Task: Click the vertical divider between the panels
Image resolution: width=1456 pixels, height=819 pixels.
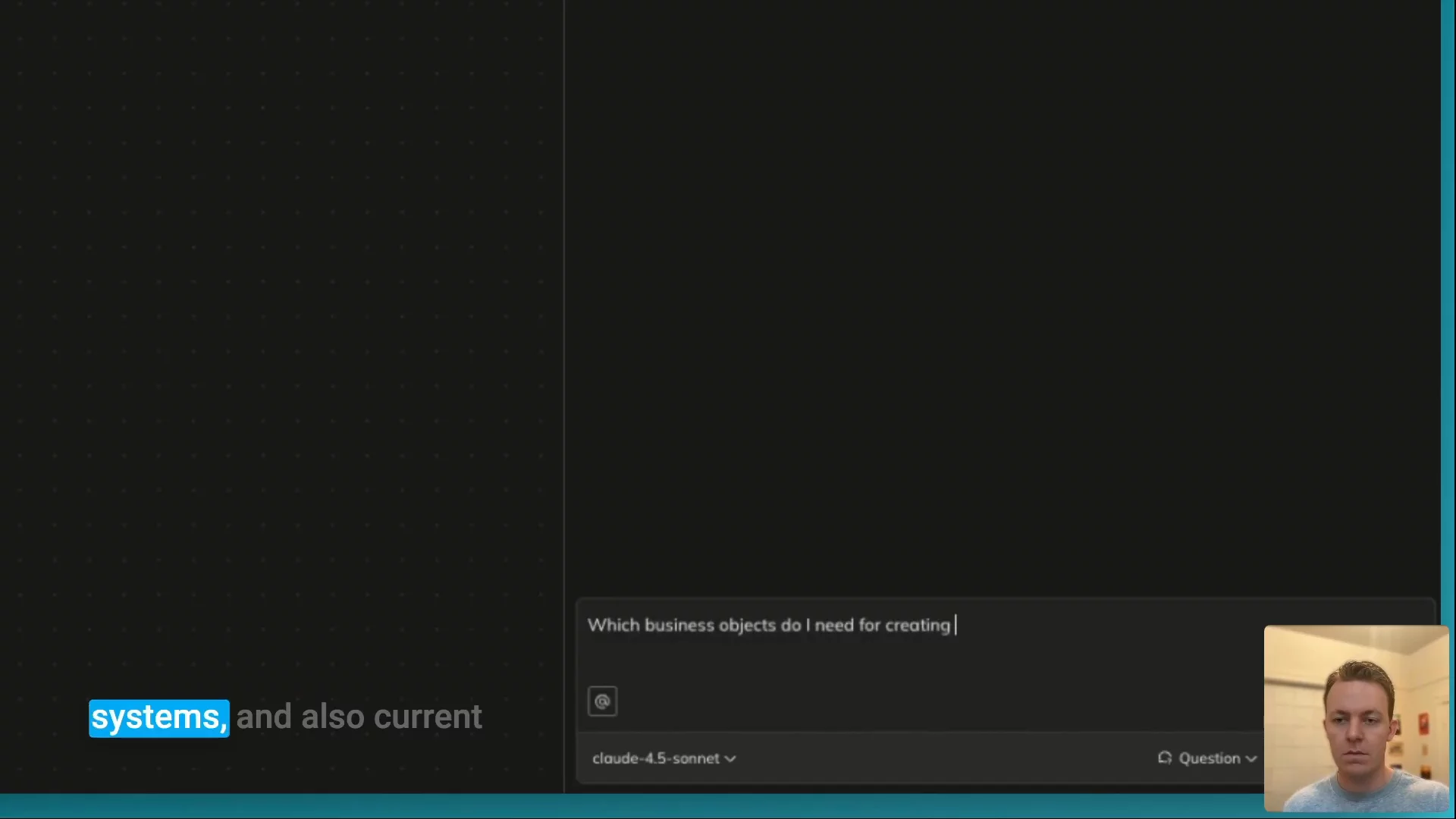Action: (564, 303)
